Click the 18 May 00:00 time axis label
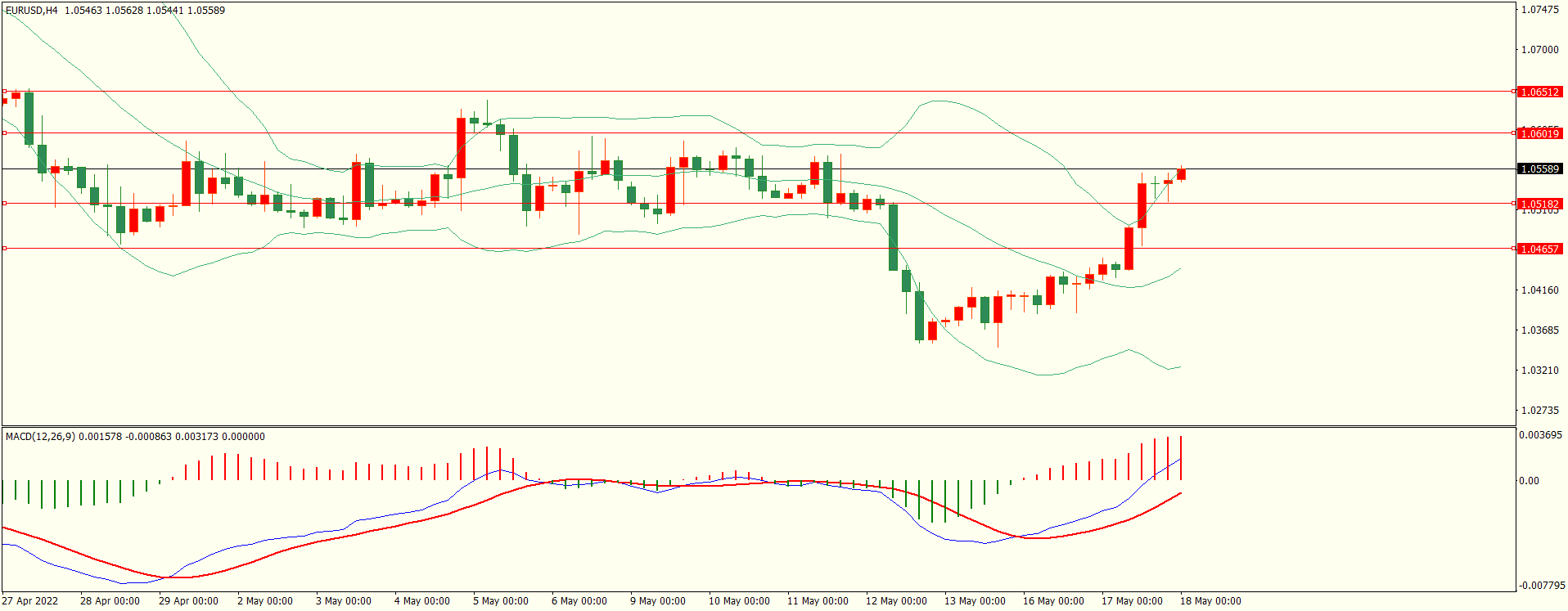 1210,601
